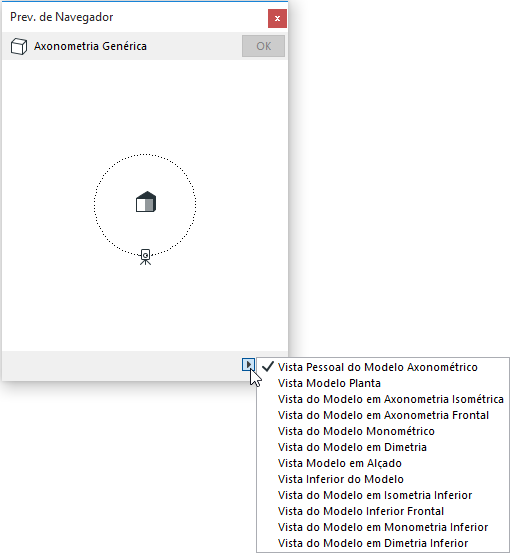
Task: Select Vista Inferior do Modelo
Action: click(x=383, y=479)
